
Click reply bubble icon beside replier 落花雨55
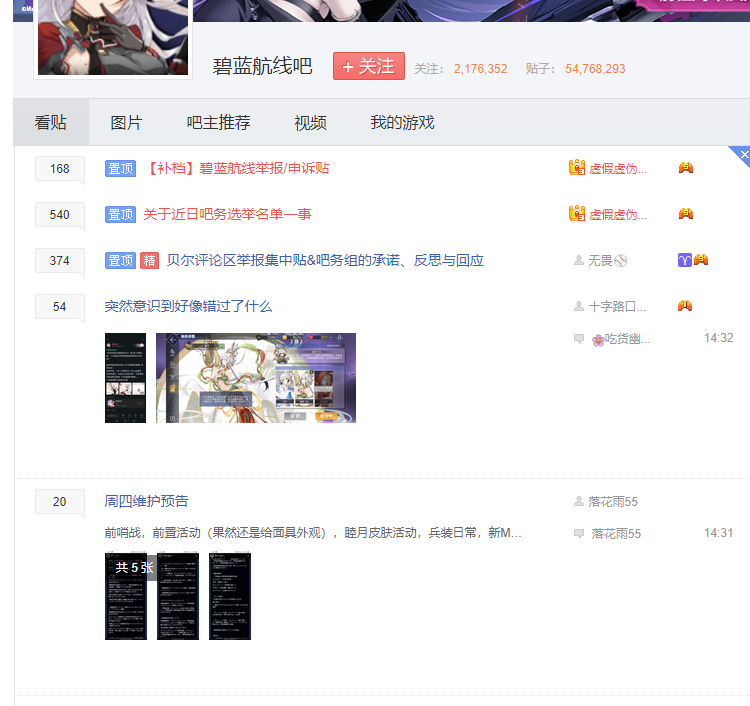[579, 534]
